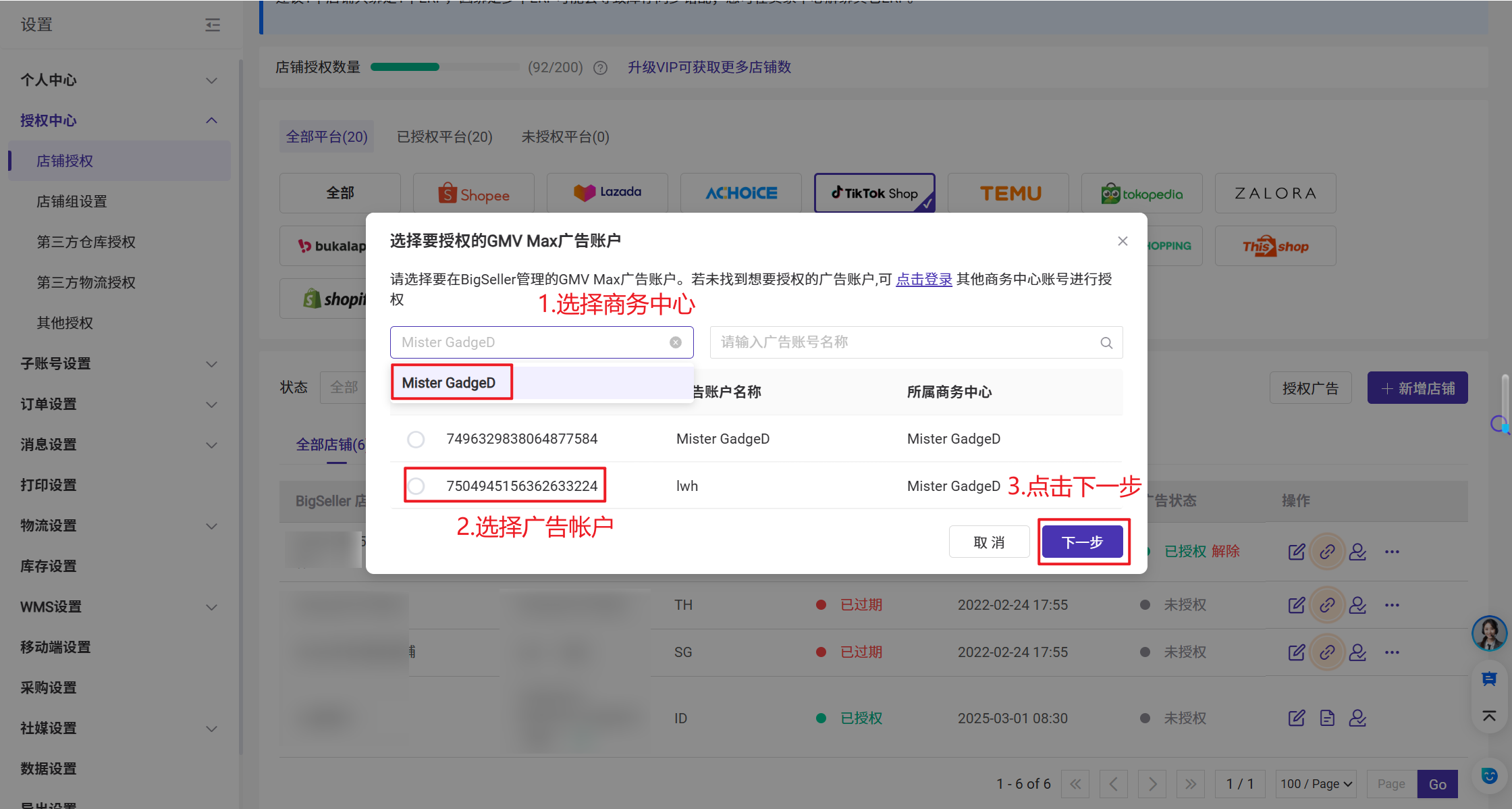1512x809 pixels.
Task: Open 店铺授权 in the sidebar
Action: point(119,161)
